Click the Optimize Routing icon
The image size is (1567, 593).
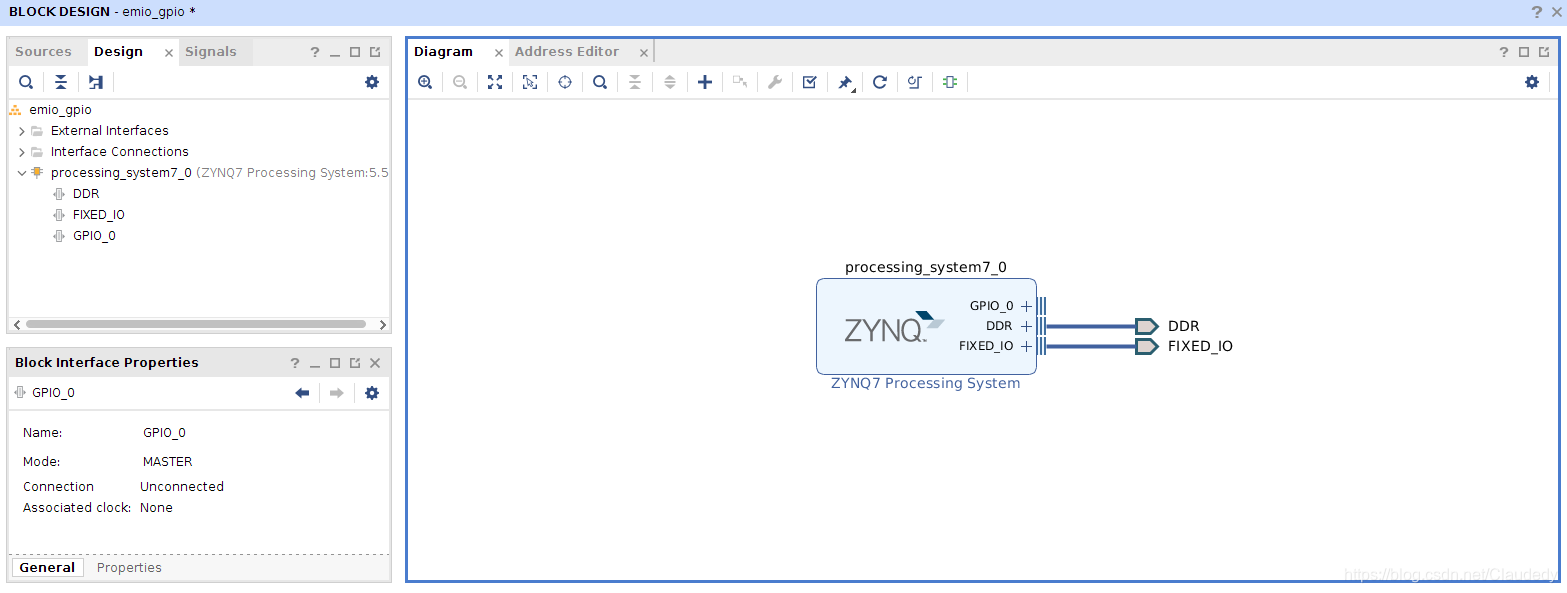(x=915, y=82)
